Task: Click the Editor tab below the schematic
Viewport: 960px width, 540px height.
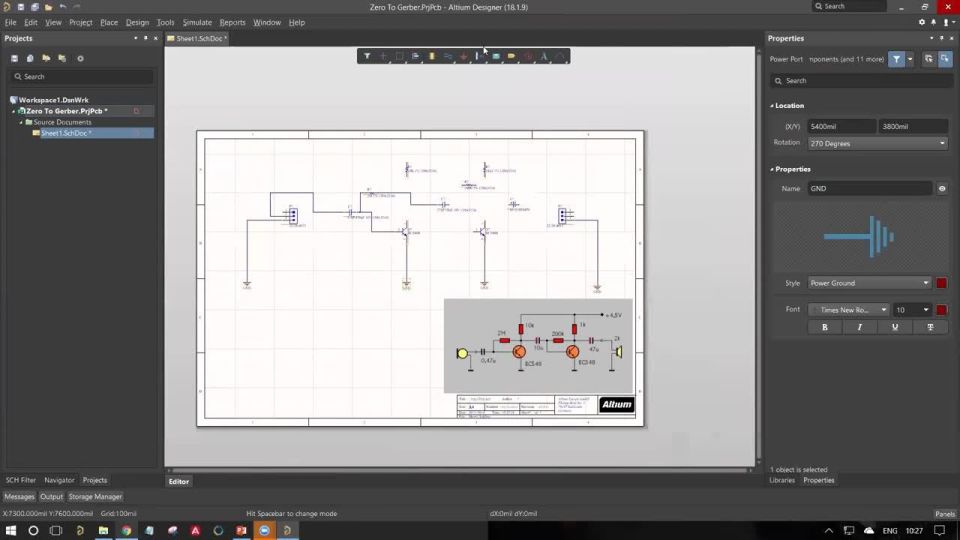Action: pyautogui.click(x=179, y=481)
